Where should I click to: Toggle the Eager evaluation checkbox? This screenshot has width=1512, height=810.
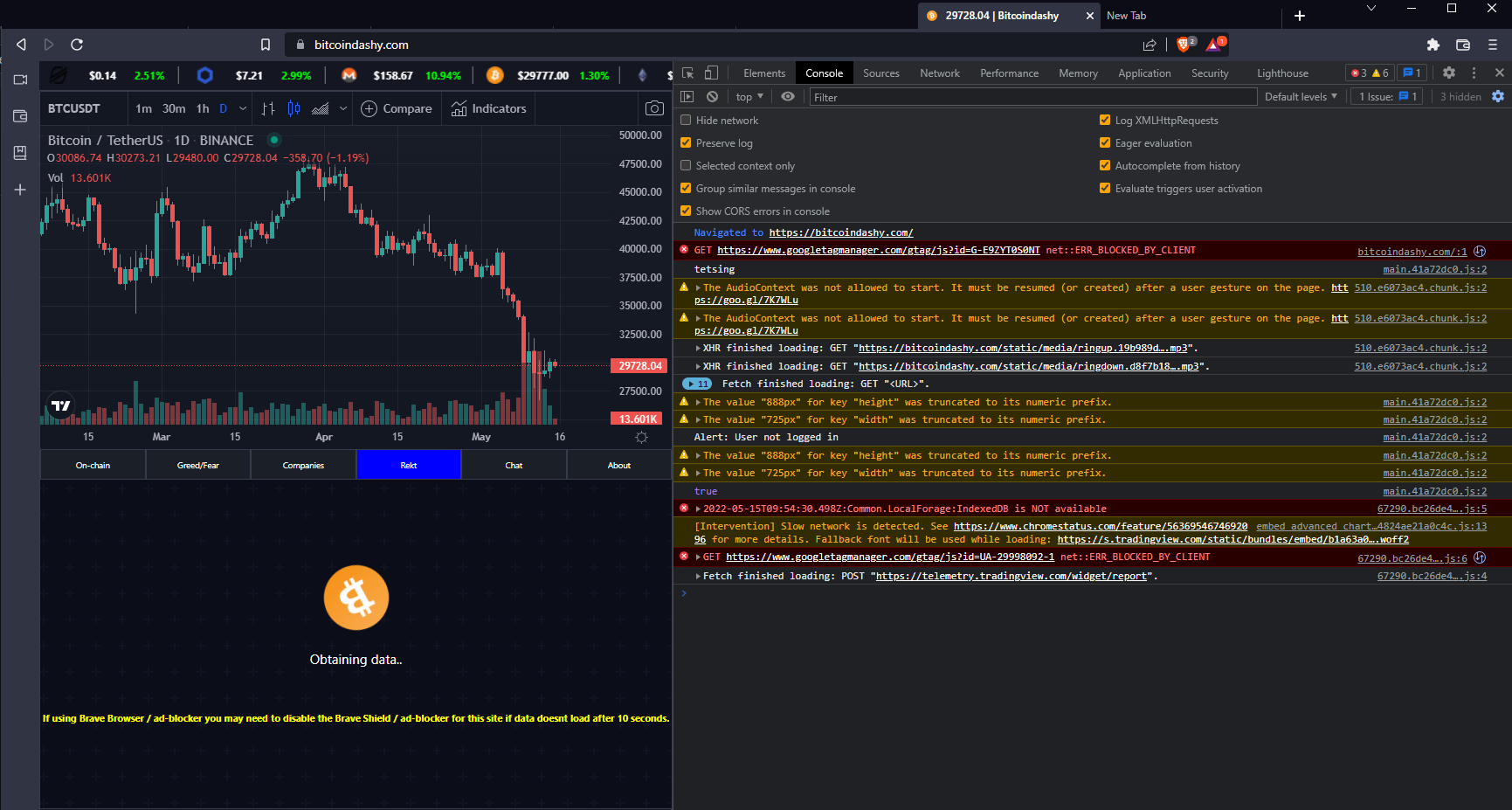coord(1105,143)
